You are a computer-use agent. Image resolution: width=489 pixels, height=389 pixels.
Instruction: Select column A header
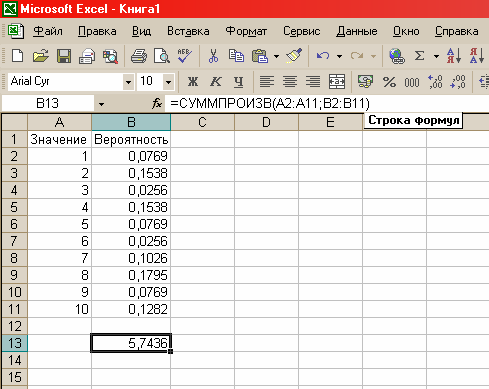[x=59, y=122]
